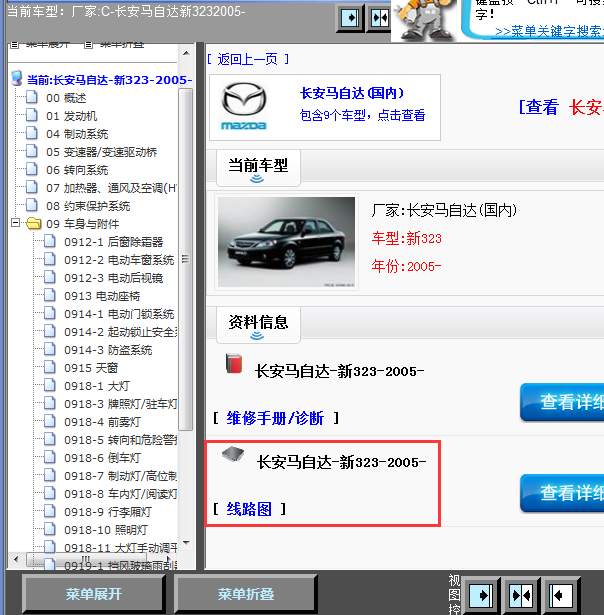Image resolution: width=604 pixels, height=615 pixels.
Task: Click the 菜单关键字搜索 link
Action: (549, 31)
